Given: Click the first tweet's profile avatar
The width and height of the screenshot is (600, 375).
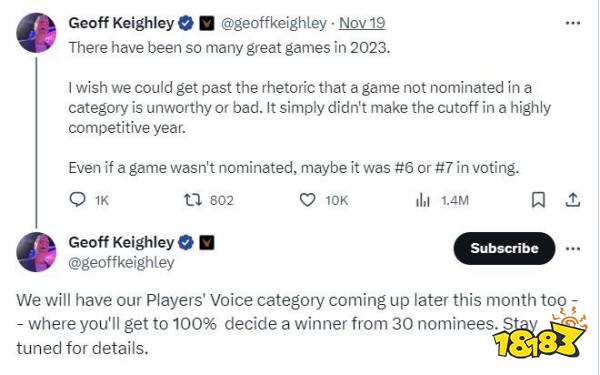Looking at the screenshot, I should tap(36, 33).
